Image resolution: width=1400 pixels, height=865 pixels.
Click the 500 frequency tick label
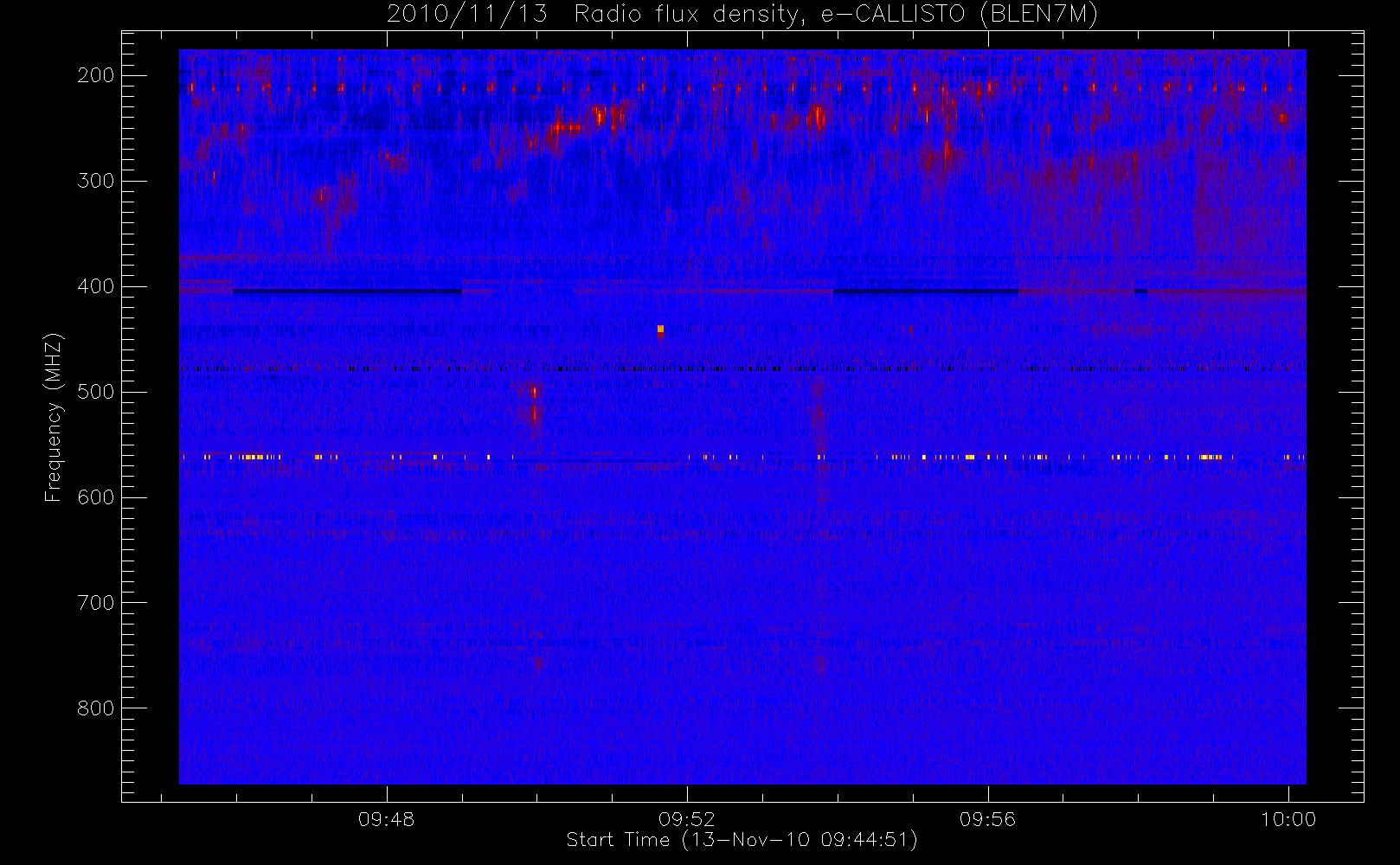(x=95, y=392)
